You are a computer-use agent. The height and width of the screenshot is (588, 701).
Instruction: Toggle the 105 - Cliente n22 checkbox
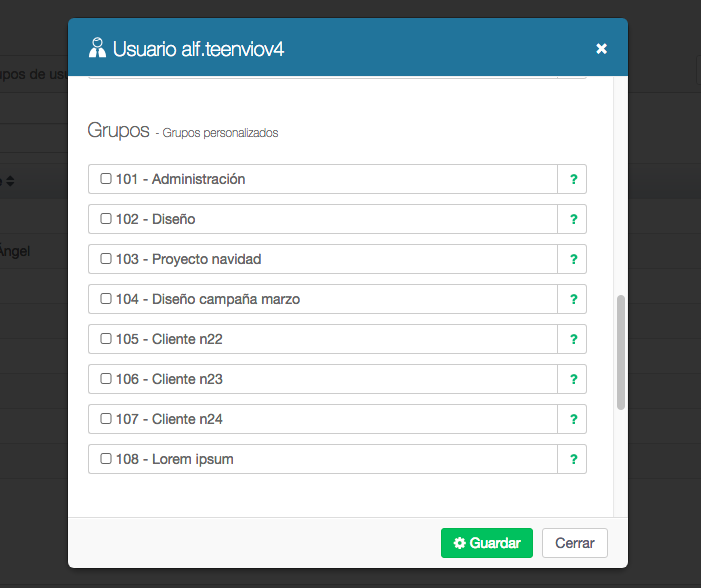point(106,339)
